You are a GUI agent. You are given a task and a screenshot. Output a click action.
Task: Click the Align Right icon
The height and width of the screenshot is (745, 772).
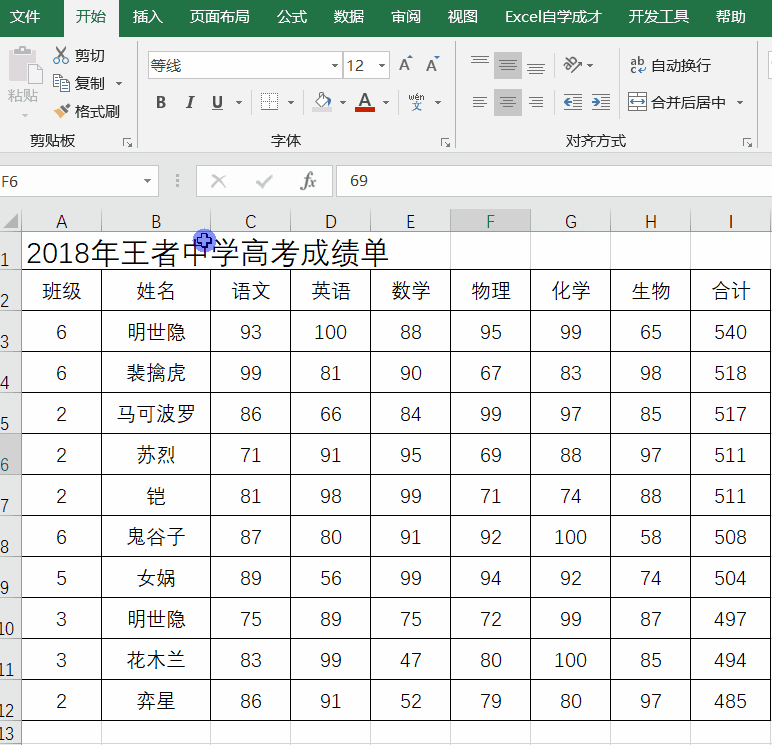pos(536,102)
